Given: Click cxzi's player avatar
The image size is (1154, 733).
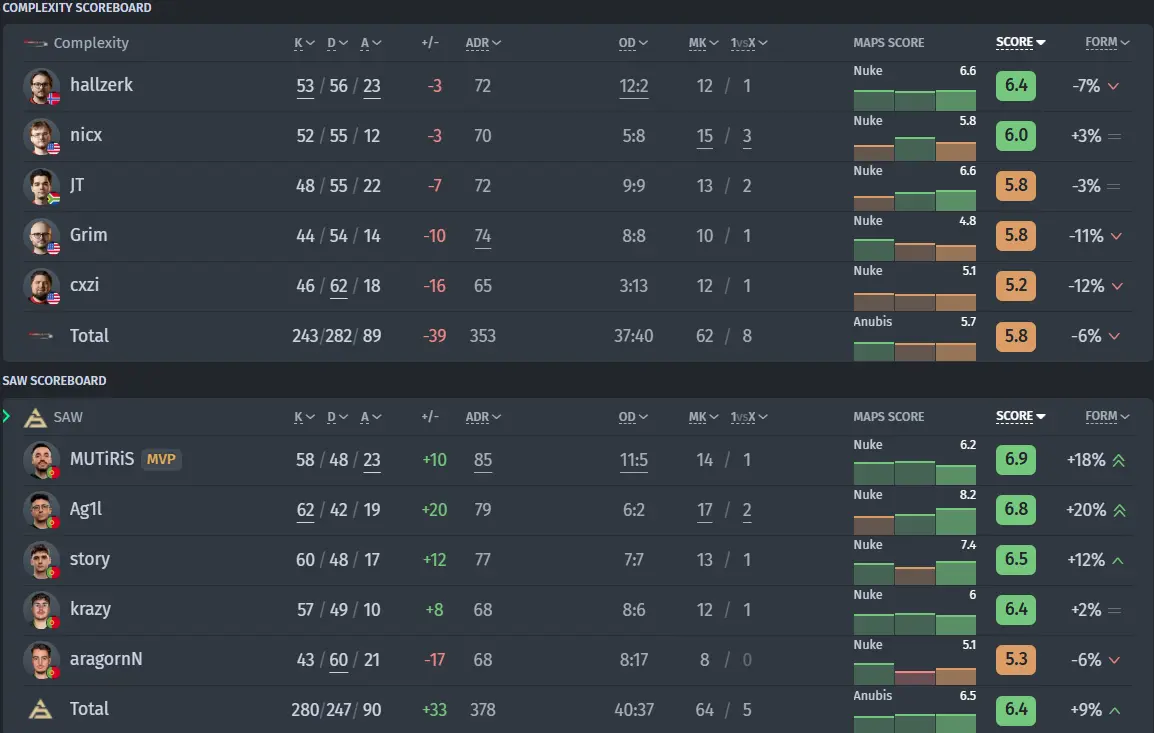Looking at the screenshot, I should [x=40, y=286].
